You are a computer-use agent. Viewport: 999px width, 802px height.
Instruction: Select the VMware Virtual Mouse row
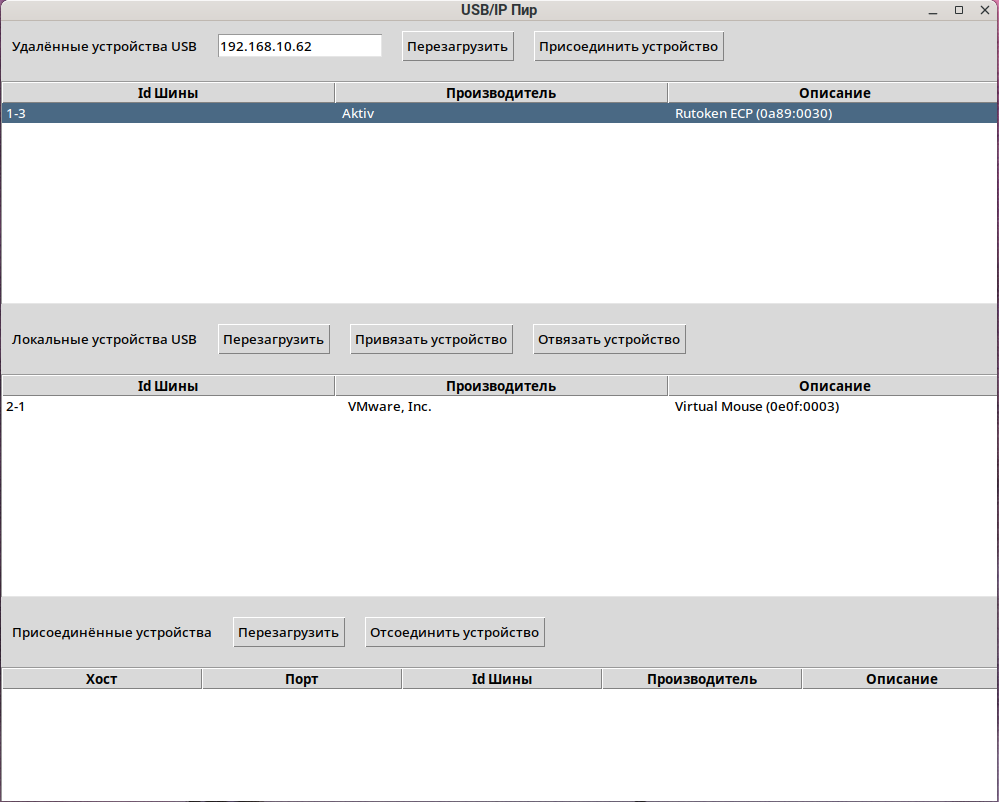click(500, 407)
